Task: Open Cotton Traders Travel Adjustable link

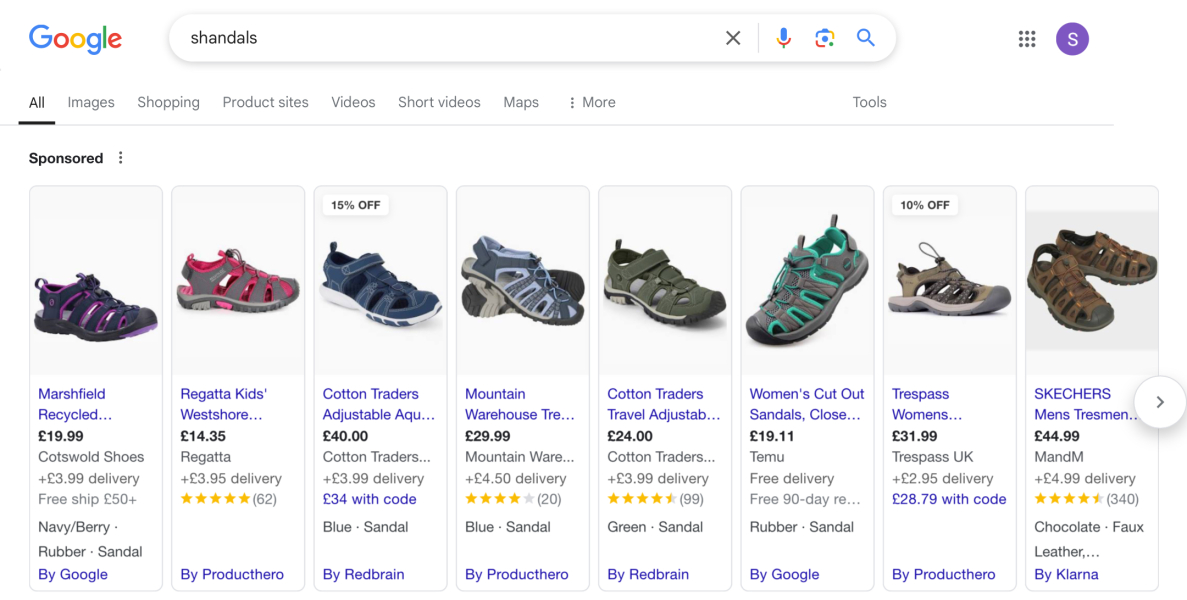Action: click(663, 404)
